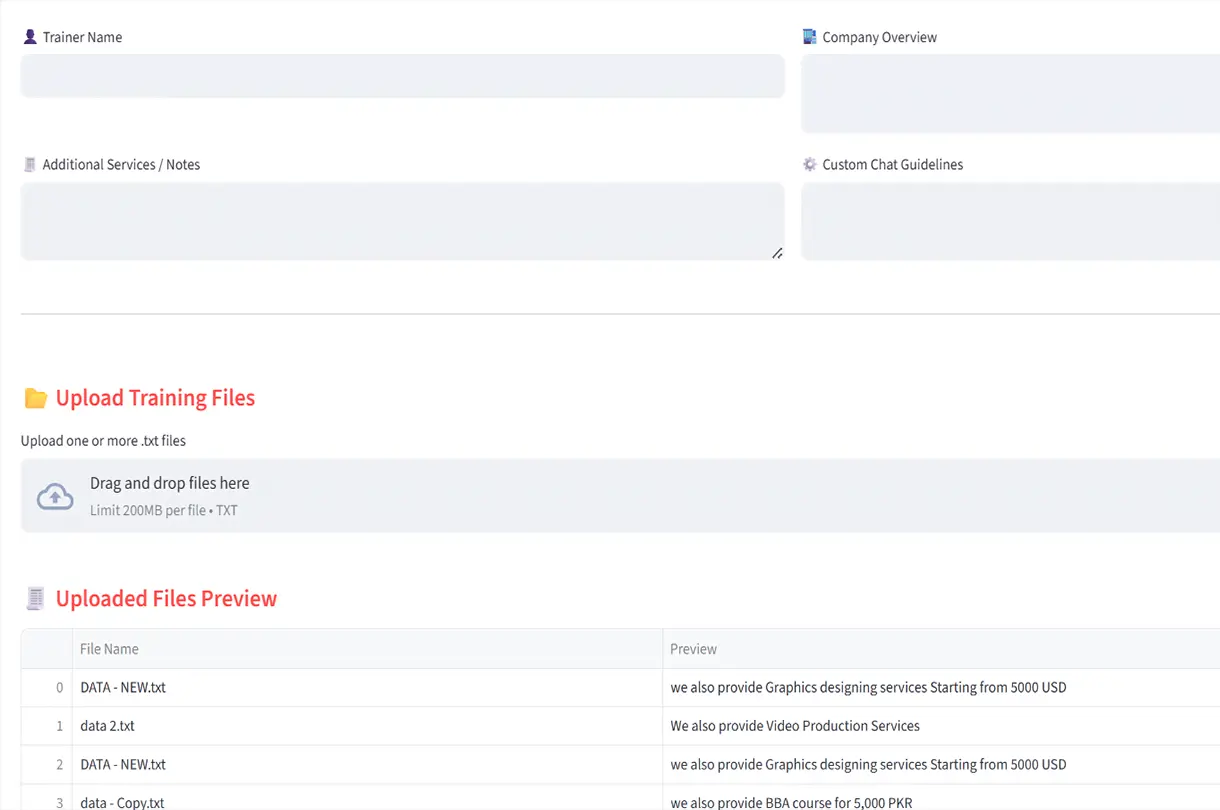
Task: Click inside the Additional Services / Notes text box
Action: pyautogui.click(x=402, y=221)
